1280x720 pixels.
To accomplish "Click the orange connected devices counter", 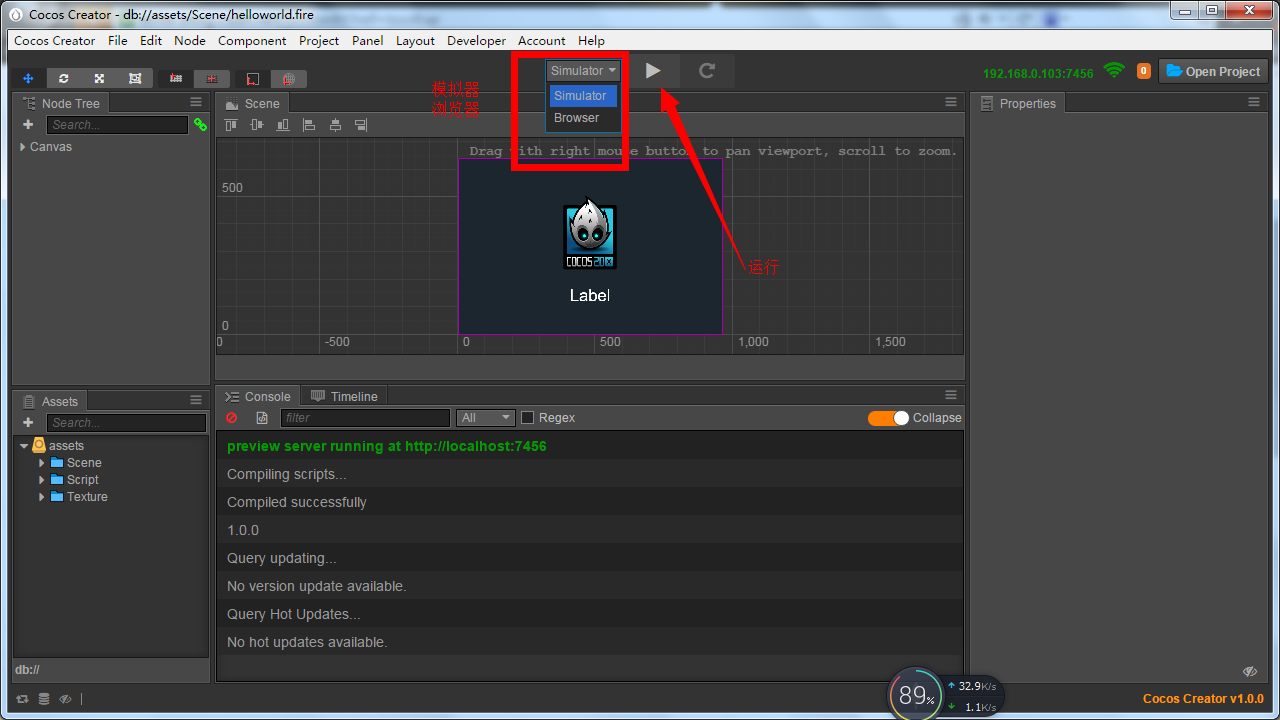I will tap(1143, 71).
